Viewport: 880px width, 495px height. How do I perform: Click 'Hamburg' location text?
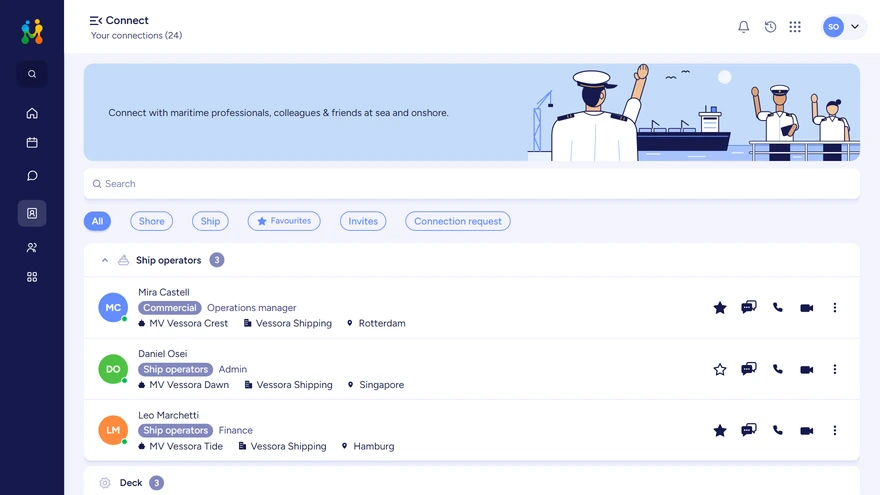click(374, 446)
